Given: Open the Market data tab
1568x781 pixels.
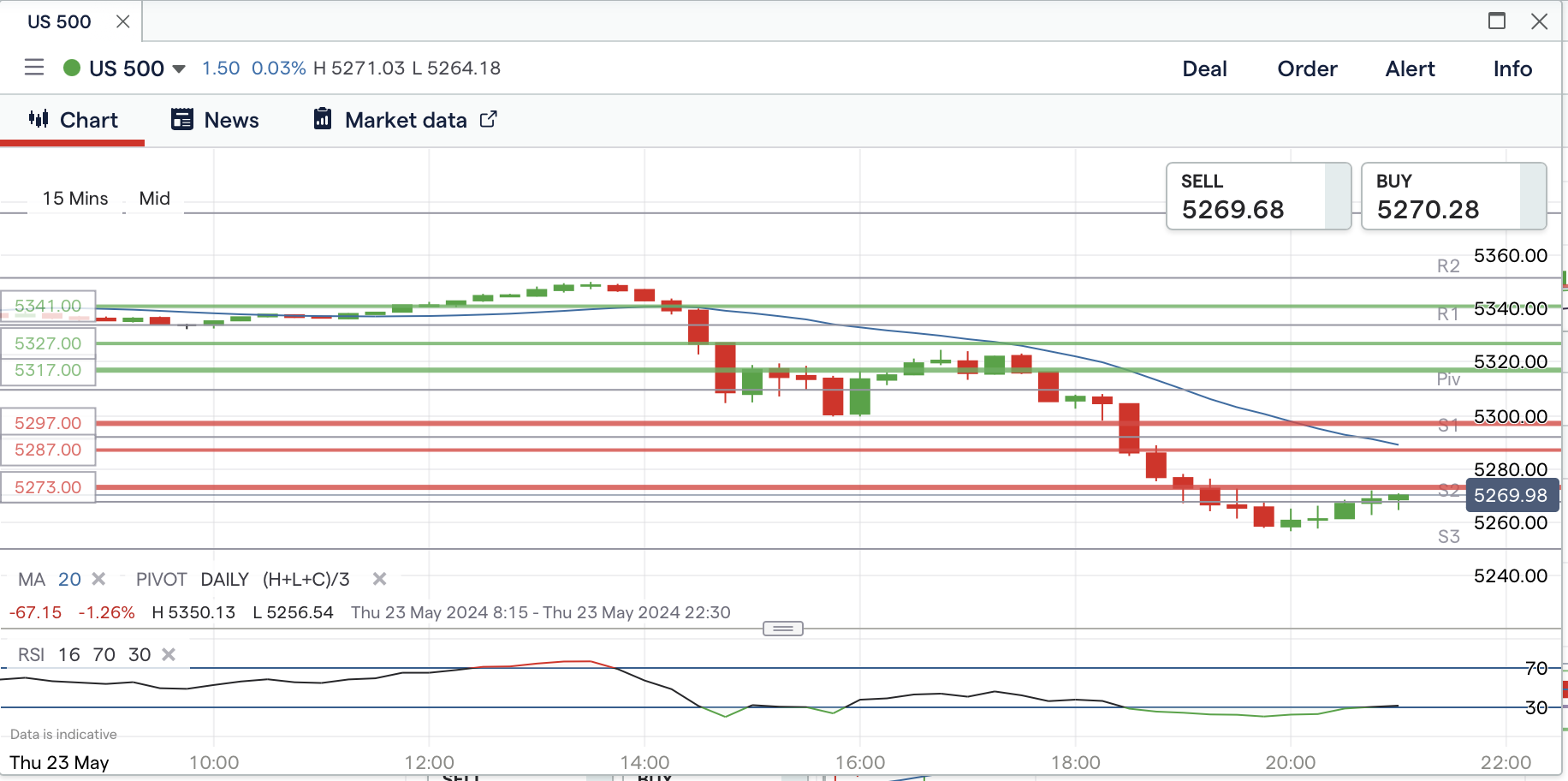Looking at the screenshot, I should click(405, 120).
